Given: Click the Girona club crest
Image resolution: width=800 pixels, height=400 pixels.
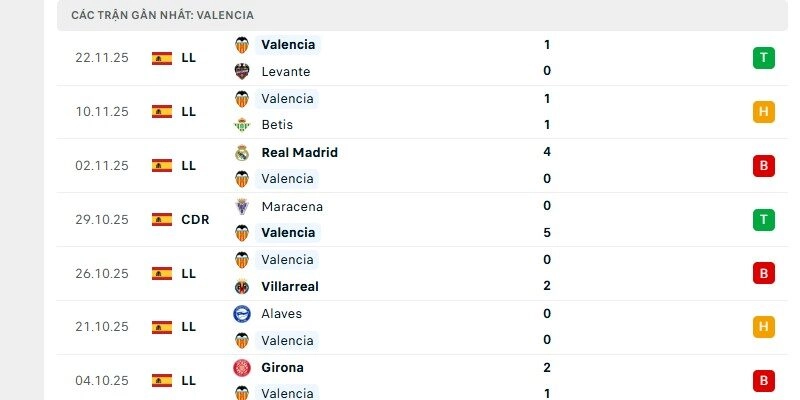Looking at the screenshot, I should [x=241, y=367].
